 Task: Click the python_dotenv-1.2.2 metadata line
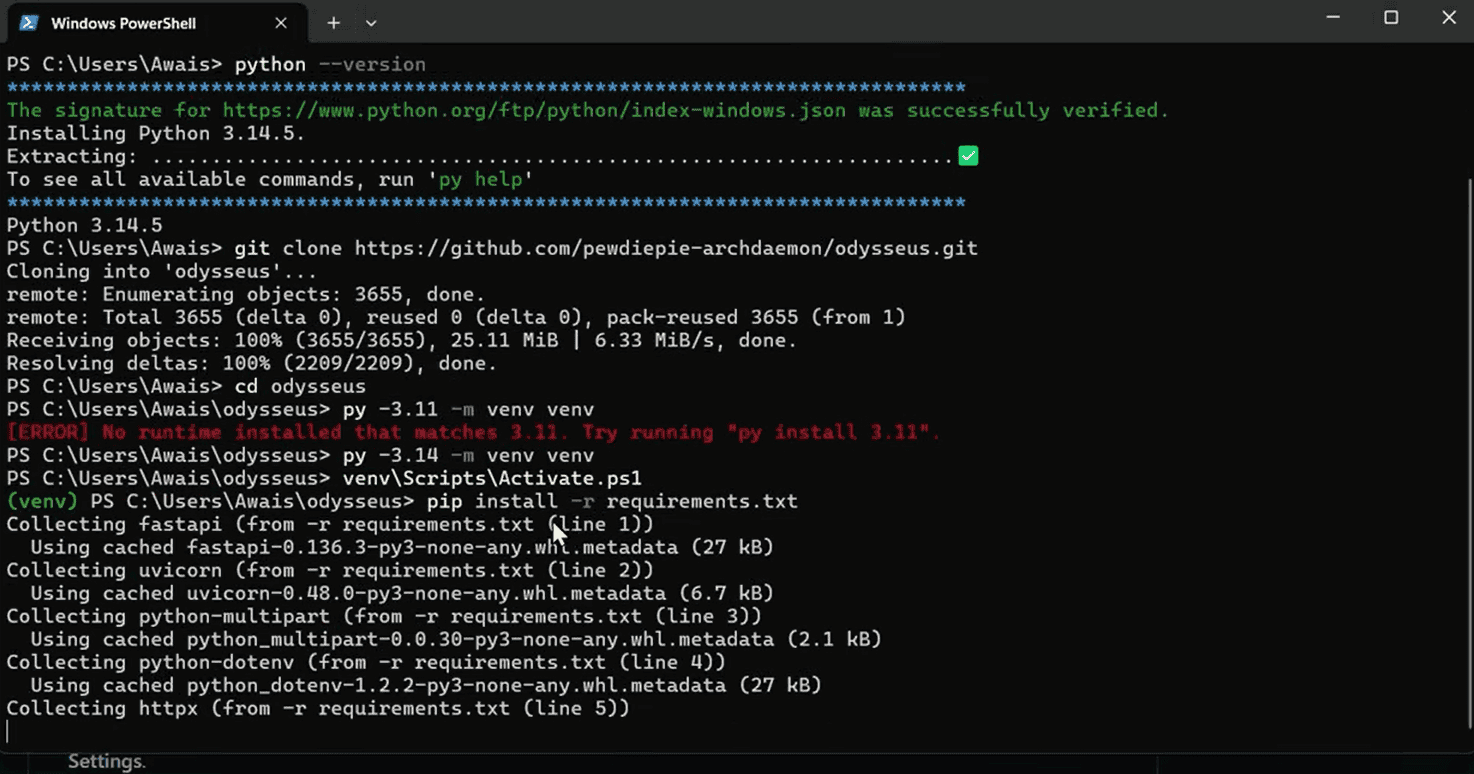[426, 685]
